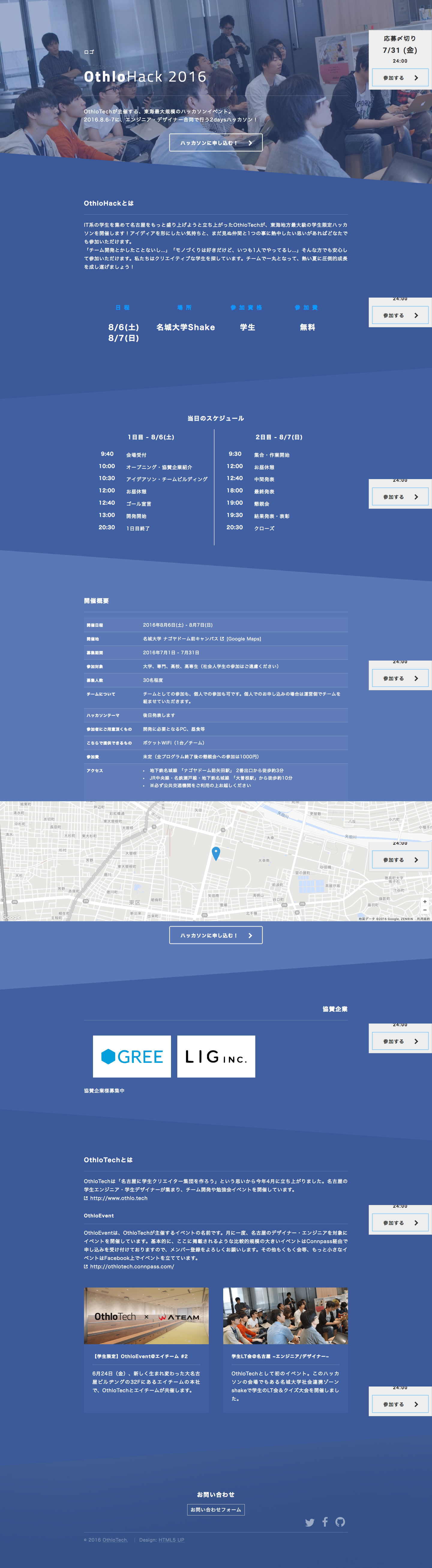Click the OthloTech. footer copyright link
The image size is (432, 1568).
click(115, 1540)
